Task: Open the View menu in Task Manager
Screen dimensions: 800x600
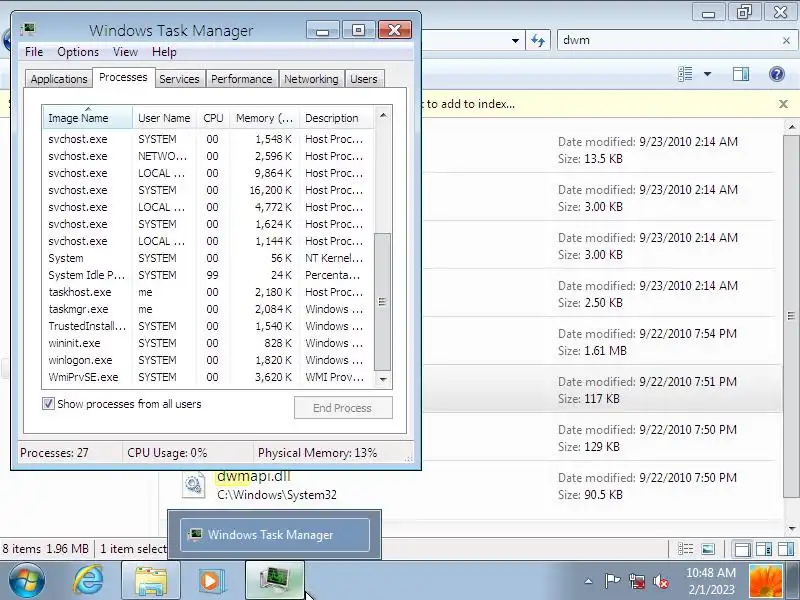Action: click(x=126, y=52)
